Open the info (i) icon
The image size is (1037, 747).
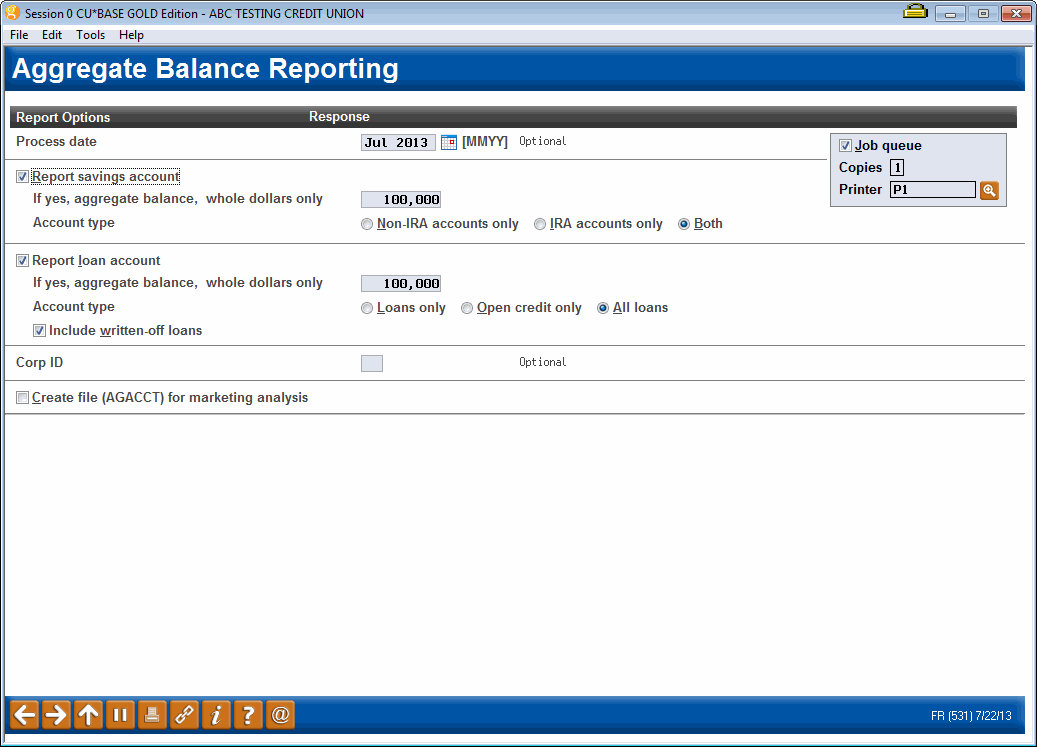coord(216,714)
